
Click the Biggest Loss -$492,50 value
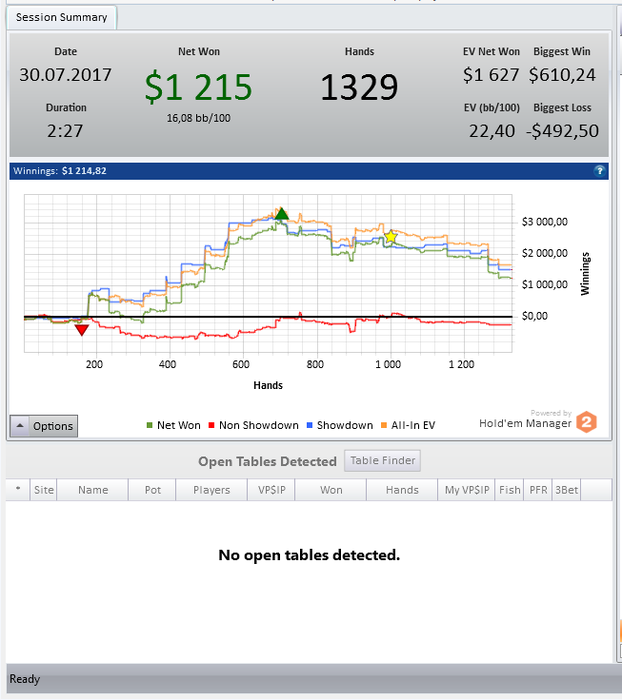(x=562, y=131)
